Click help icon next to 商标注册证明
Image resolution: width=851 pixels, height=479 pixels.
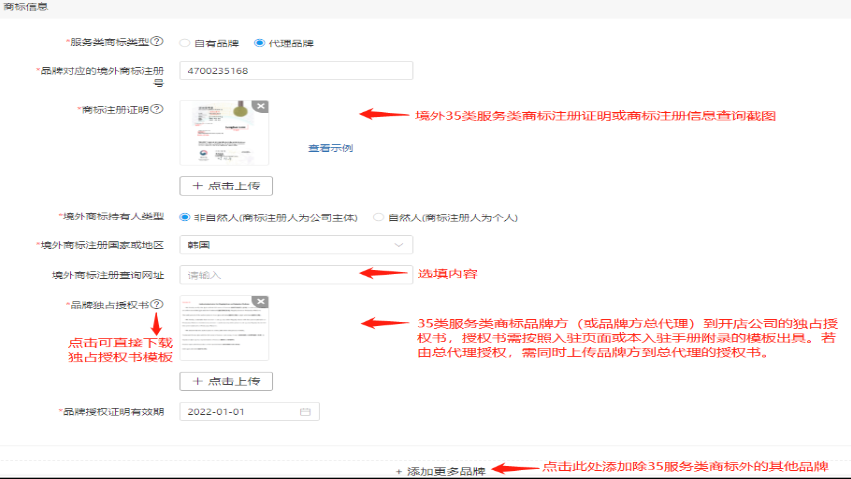(x=157, y=108)
